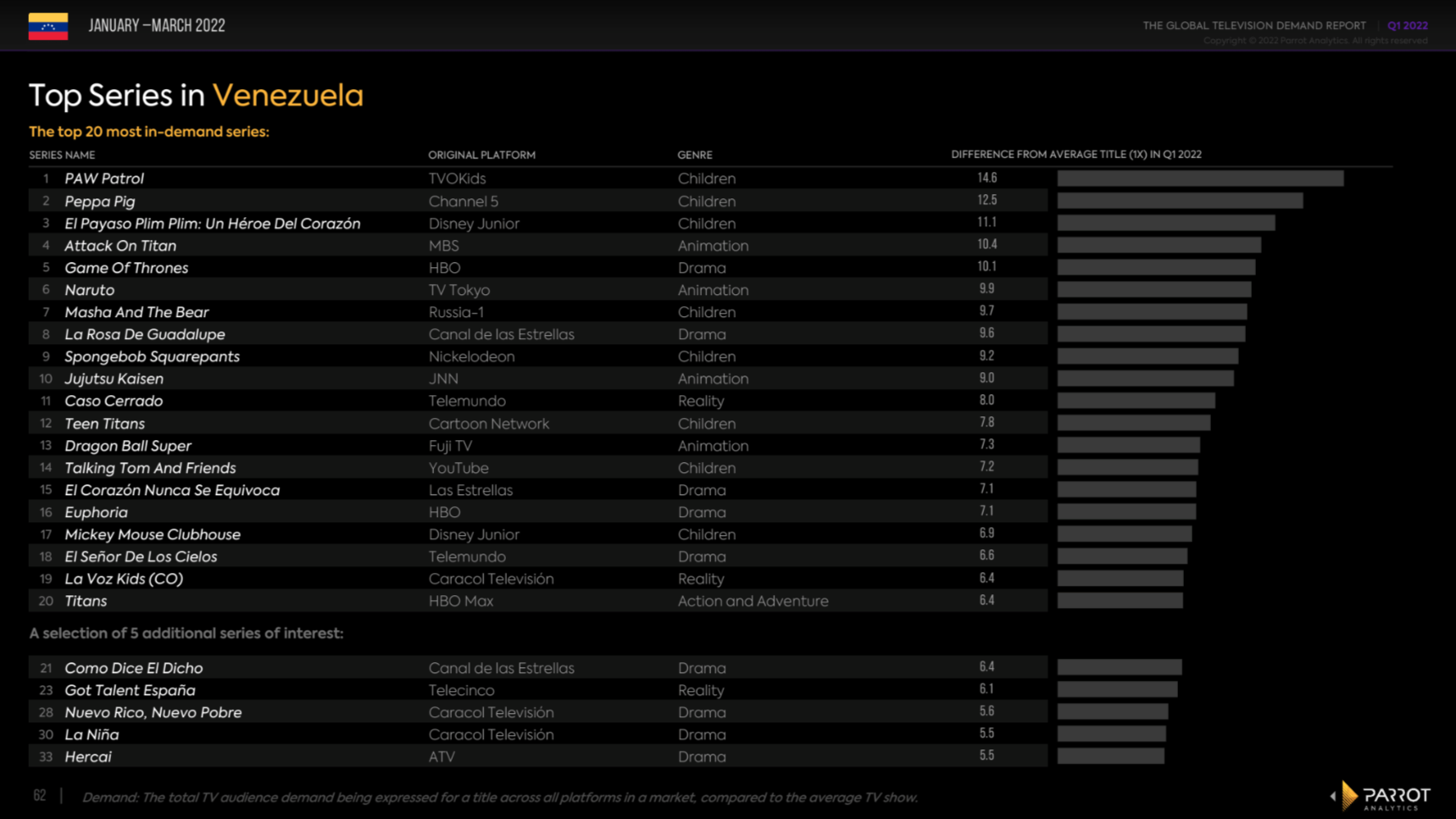The width and height of the screenshot is (1456, 819).
Task: Click Nuevo Rico, Nuevo Pobre title
Action: [153, 713]
